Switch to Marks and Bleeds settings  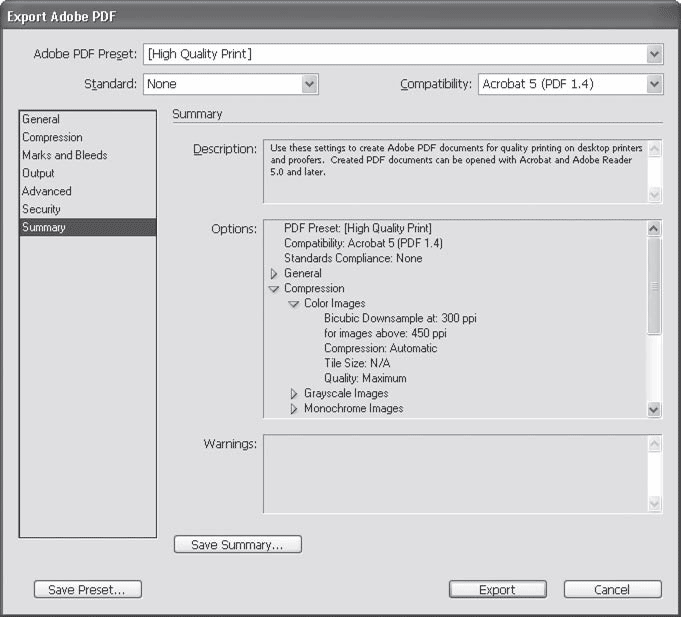pos(64,155)
